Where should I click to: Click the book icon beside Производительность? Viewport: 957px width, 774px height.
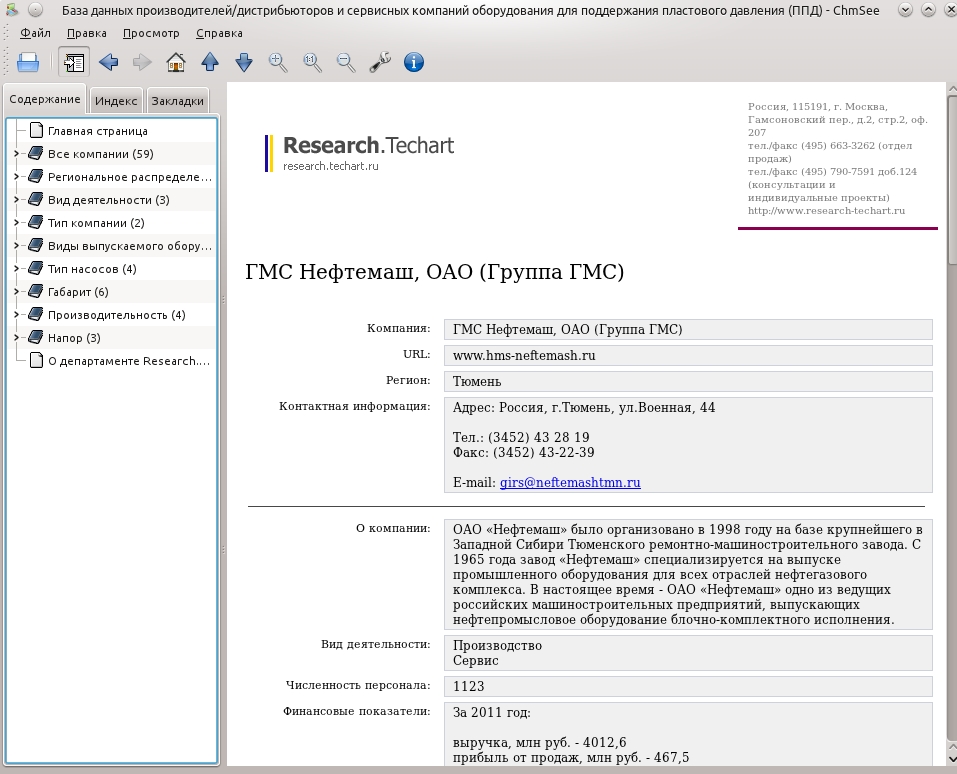click(x=36, y=315)
